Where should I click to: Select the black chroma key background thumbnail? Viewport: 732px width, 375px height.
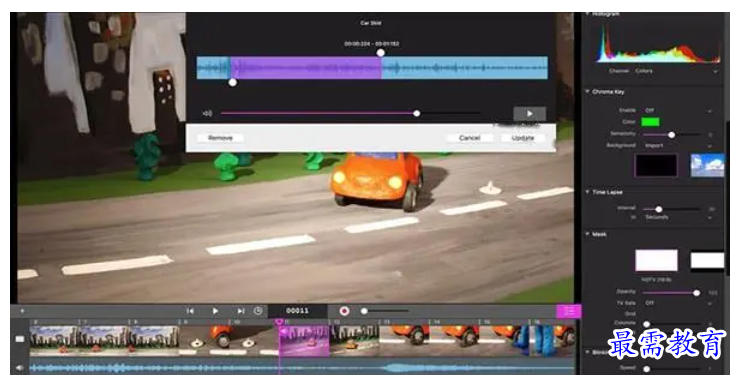656,165
